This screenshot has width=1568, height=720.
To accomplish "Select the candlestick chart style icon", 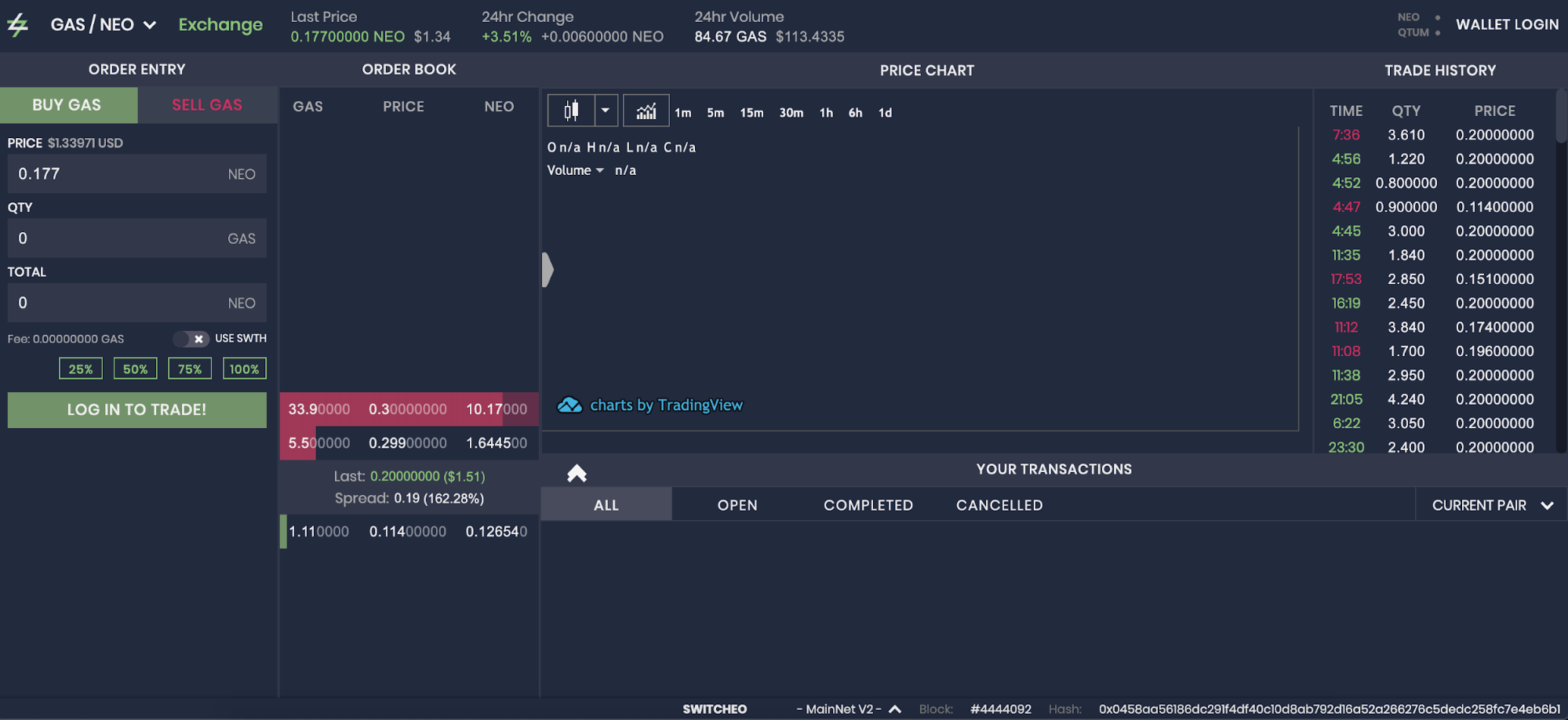I will [571, 111].
